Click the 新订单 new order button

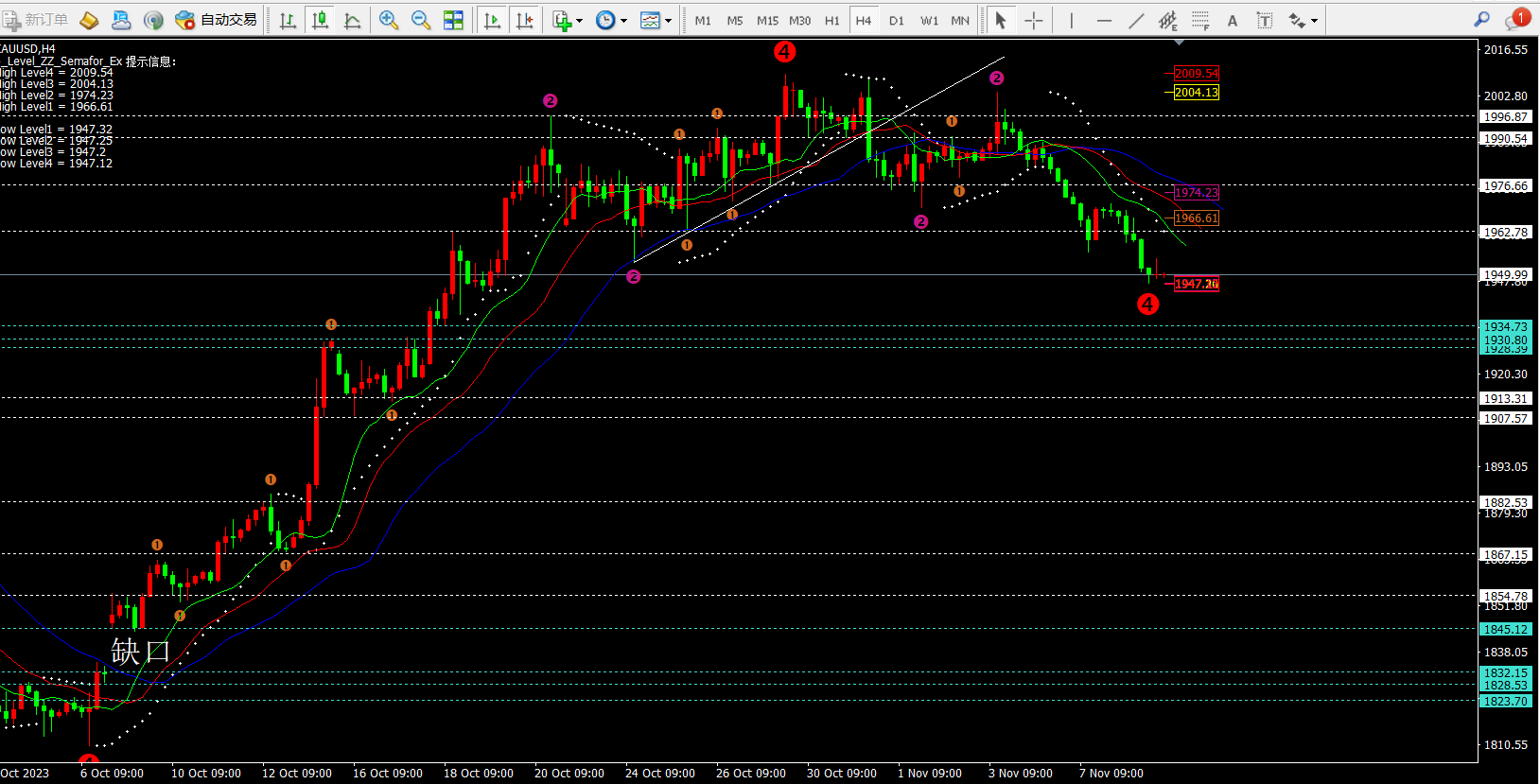pyautogui.click(x=35, y=20)
